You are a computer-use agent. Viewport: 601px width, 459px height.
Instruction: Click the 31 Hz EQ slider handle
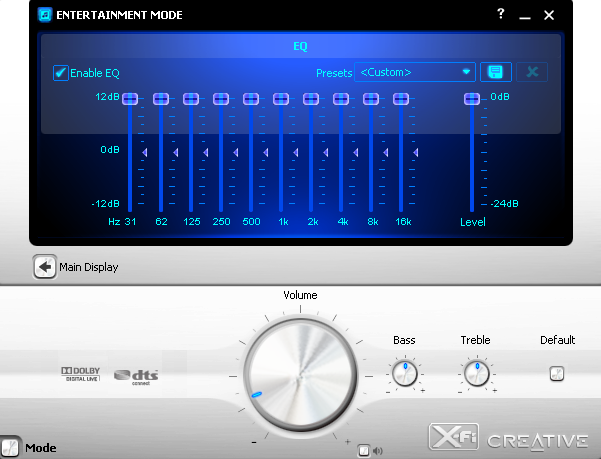point(130,99)
